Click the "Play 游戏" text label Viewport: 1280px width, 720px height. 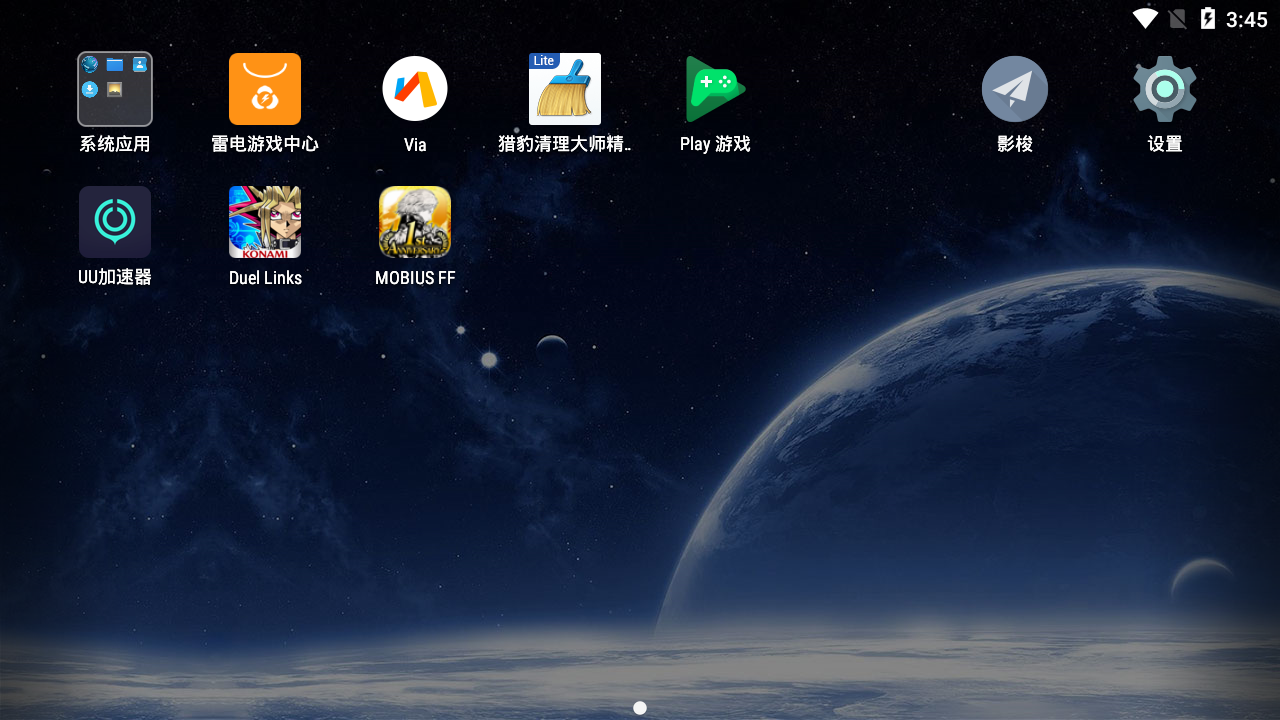[715, 144]
